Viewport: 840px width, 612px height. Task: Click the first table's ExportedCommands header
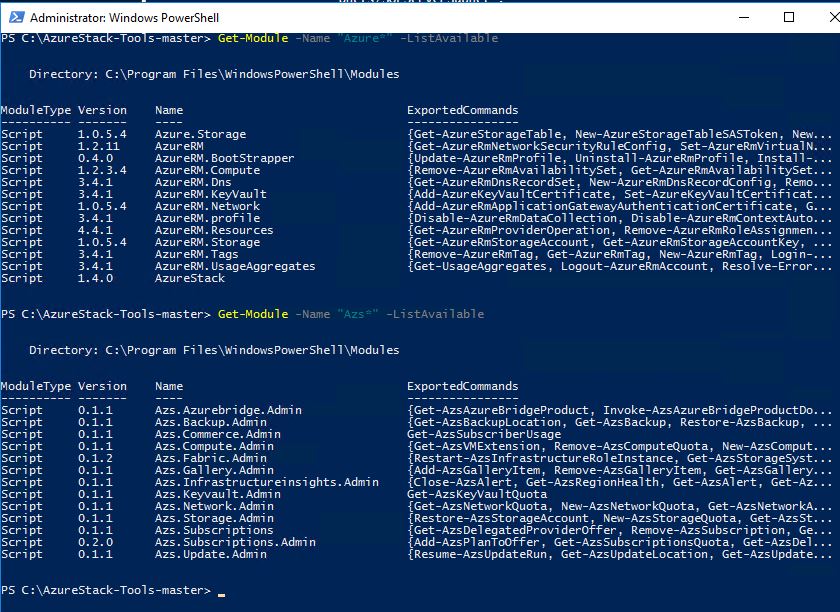(462, 110)
